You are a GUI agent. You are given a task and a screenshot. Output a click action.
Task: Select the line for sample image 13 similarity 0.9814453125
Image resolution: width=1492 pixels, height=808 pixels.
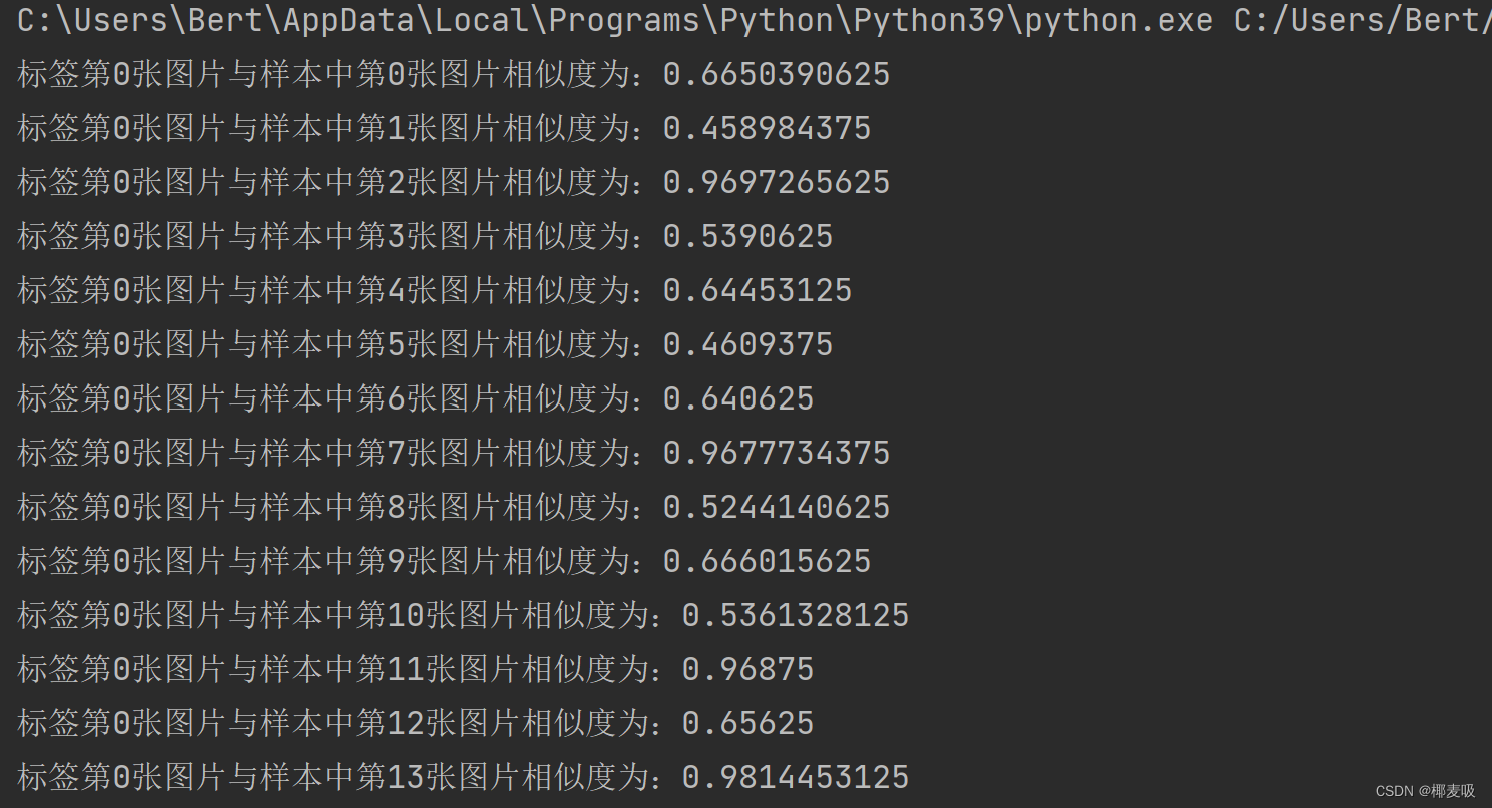[463, 776]
